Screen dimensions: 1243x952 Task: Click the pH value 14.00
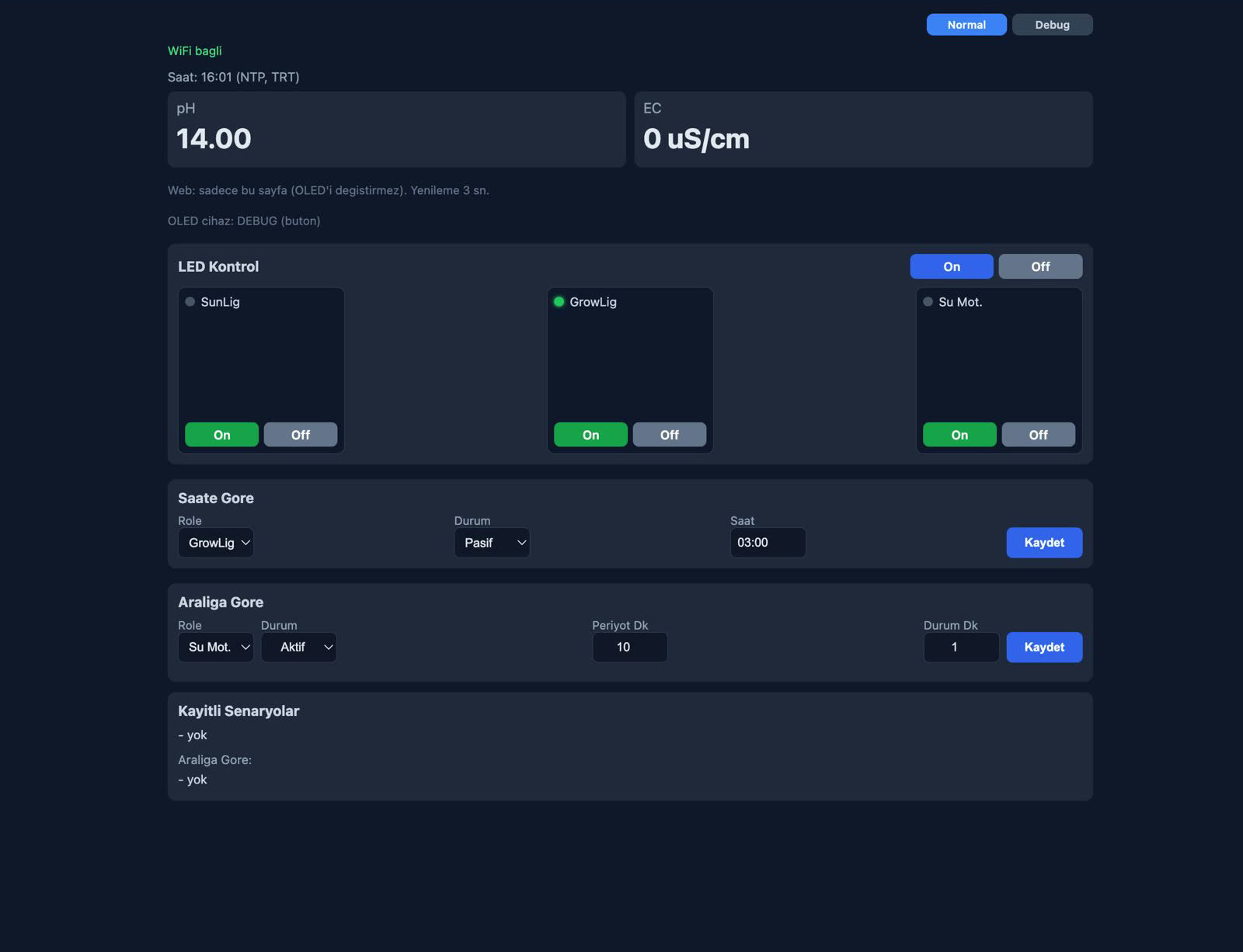tap(214, 139)
